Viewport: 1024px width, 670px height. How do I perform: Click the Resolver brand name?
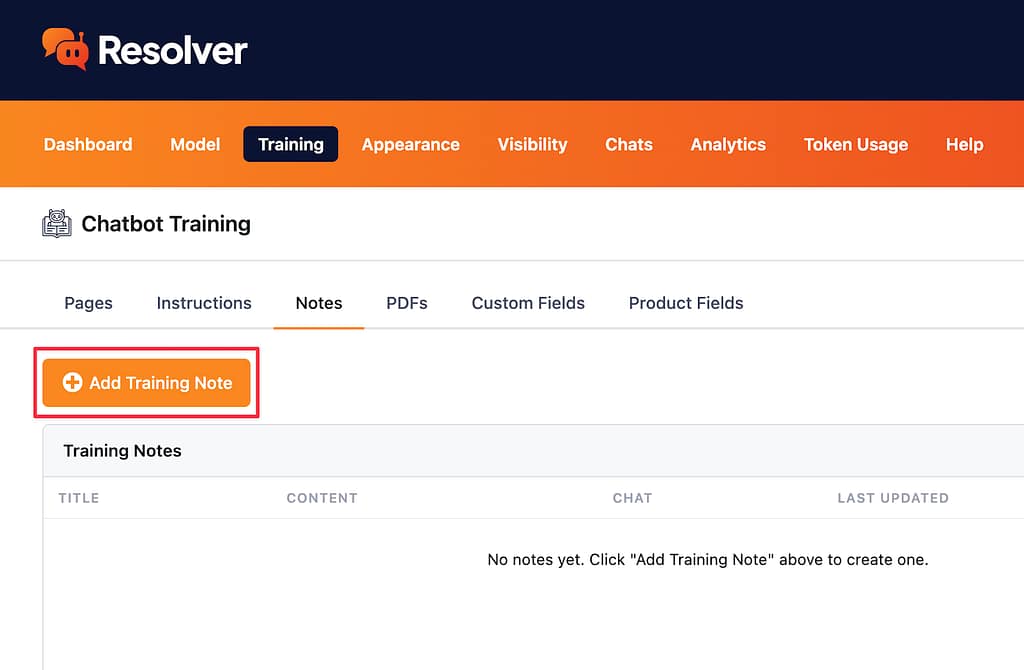pyautogui.click(x=172, y=50)
